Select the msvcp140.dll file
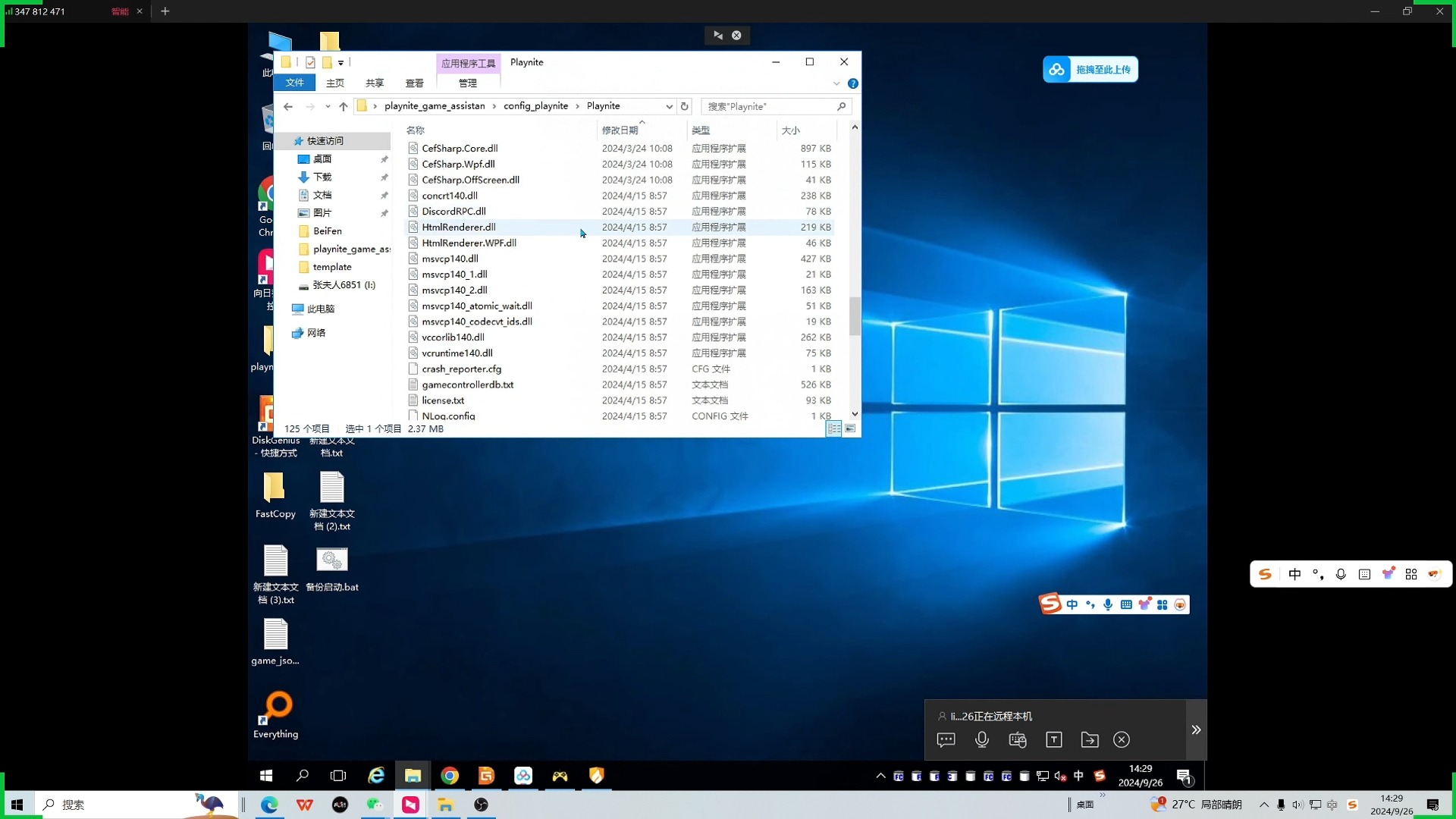 point(450,259)
